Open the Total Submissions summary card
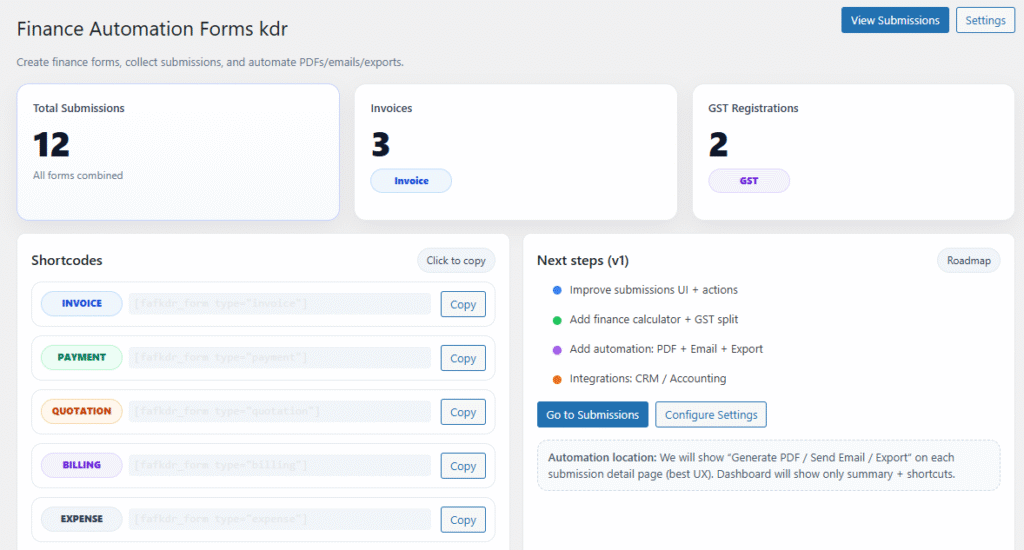The width and height of the screenshot is (1024, 550). point(178,151)
